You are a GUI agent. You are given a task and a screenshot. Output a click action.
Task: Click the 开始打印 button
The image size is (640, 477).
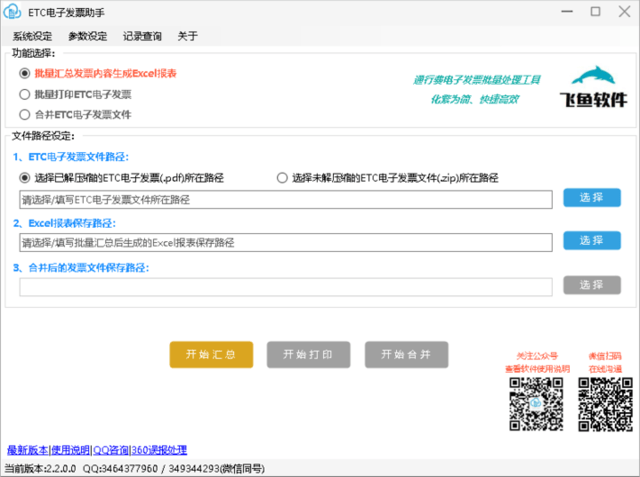308,355
